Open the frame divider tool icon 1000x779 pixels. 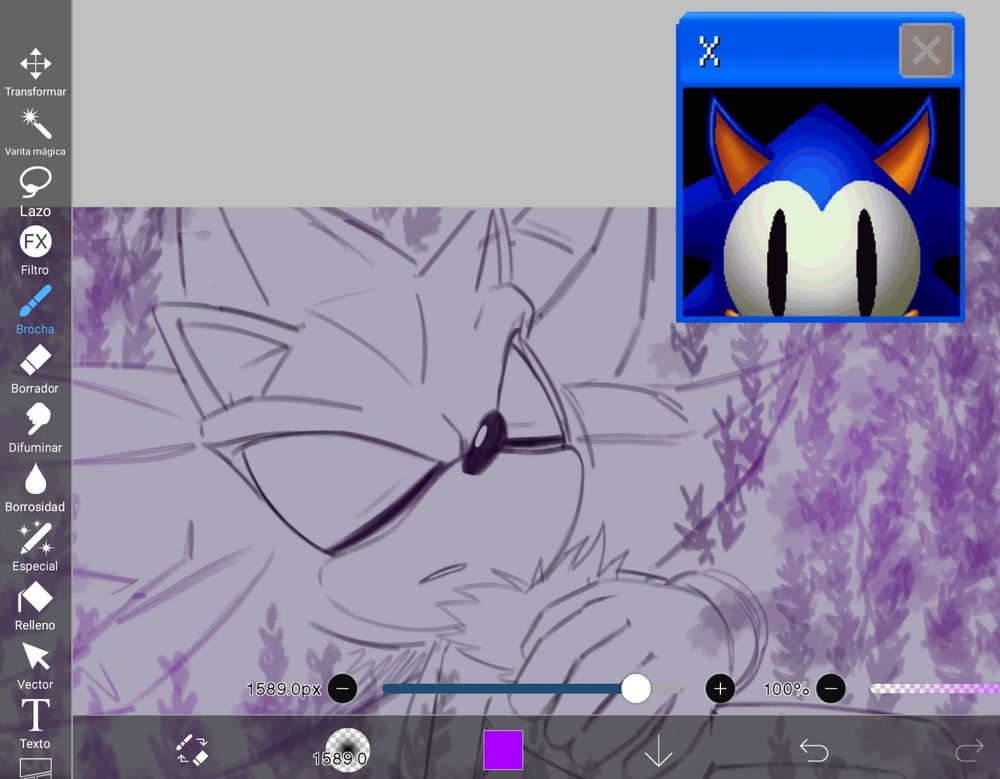point(36,768)
